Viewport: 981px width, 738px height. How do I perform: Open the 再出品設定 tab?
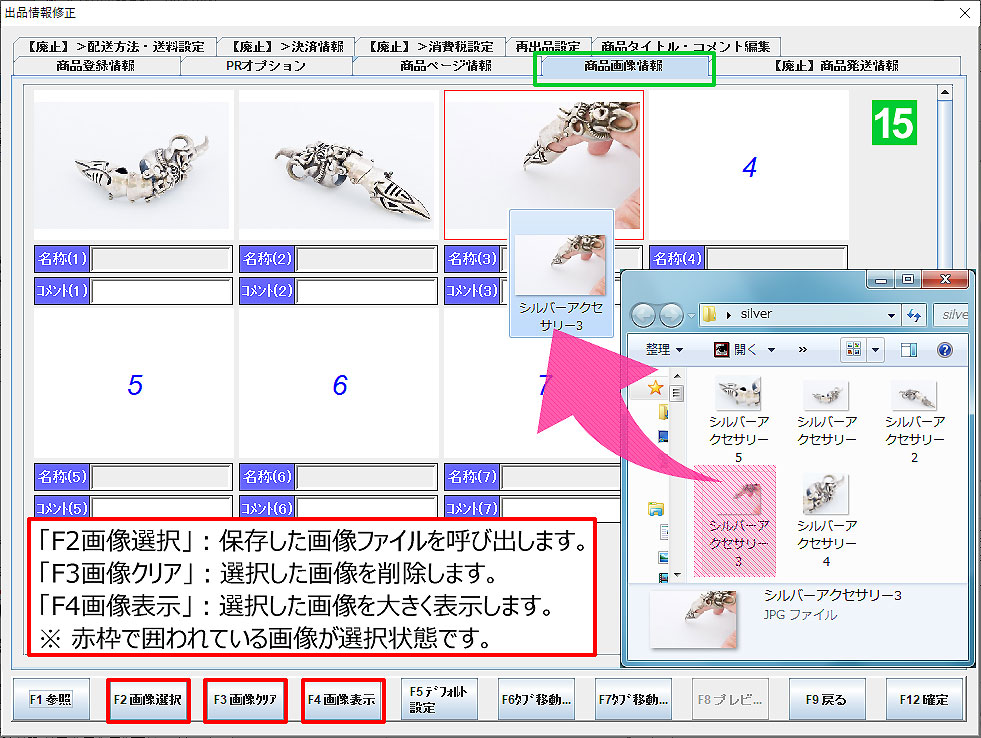coord(548,45)
